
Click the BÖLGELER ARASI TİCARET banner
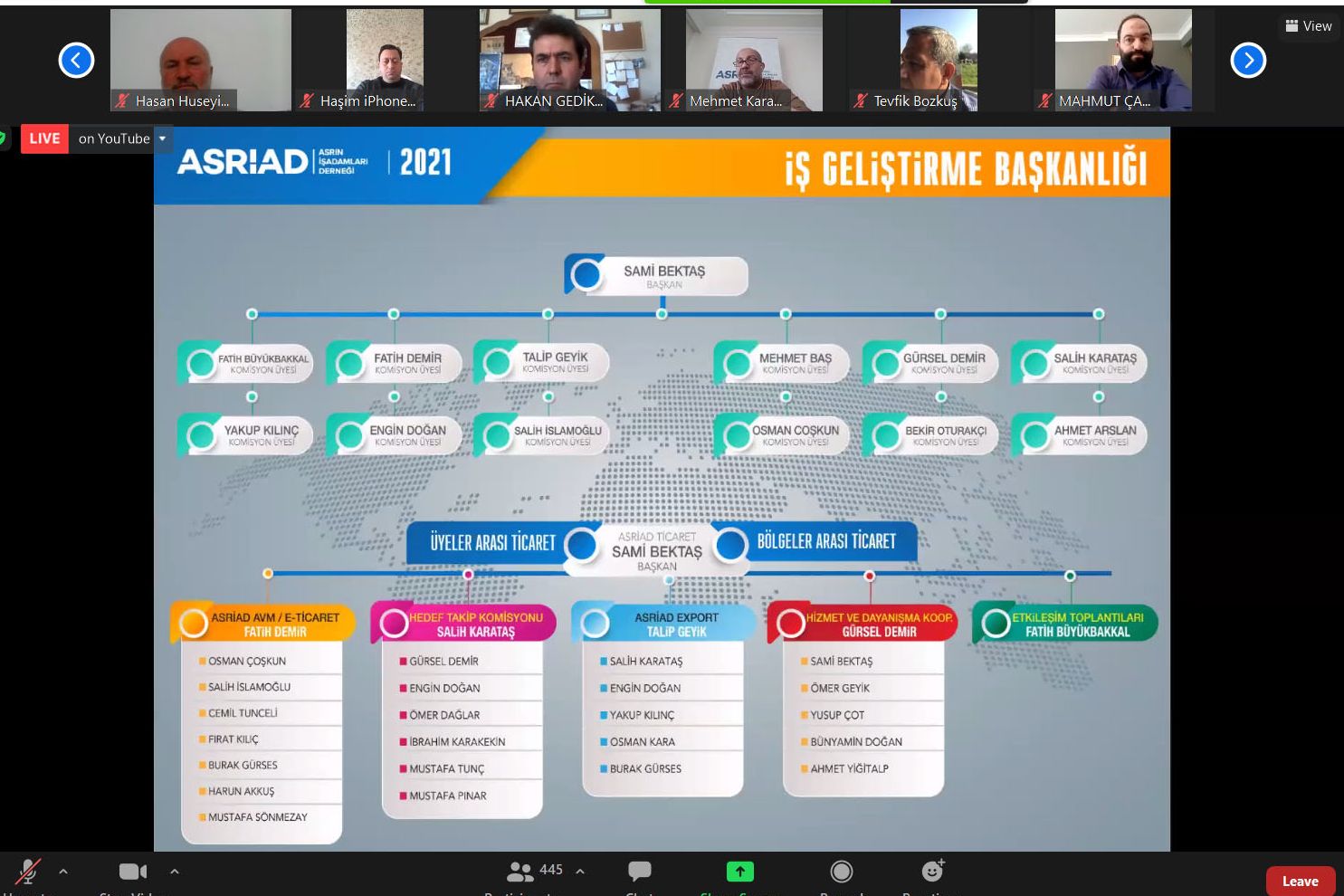(826, 541)
